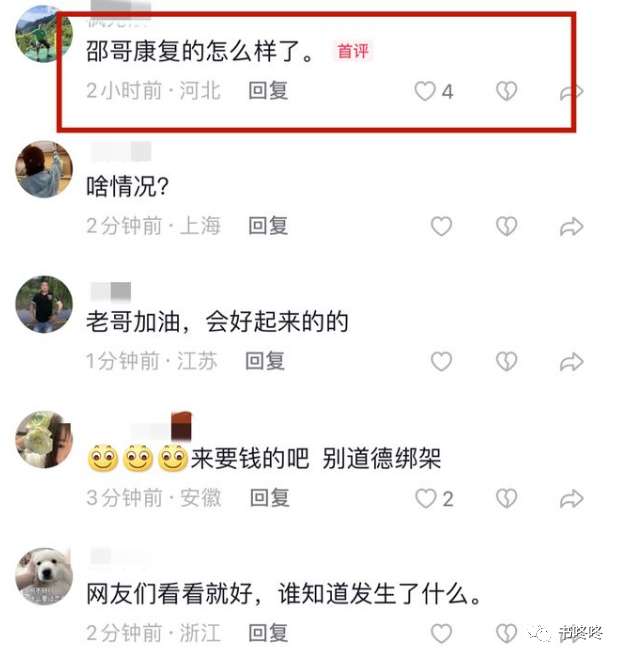Dislike the 老哥加油 comment from 江苏
Viewport: 622px width, 659px height.
(x=506, y=361)
